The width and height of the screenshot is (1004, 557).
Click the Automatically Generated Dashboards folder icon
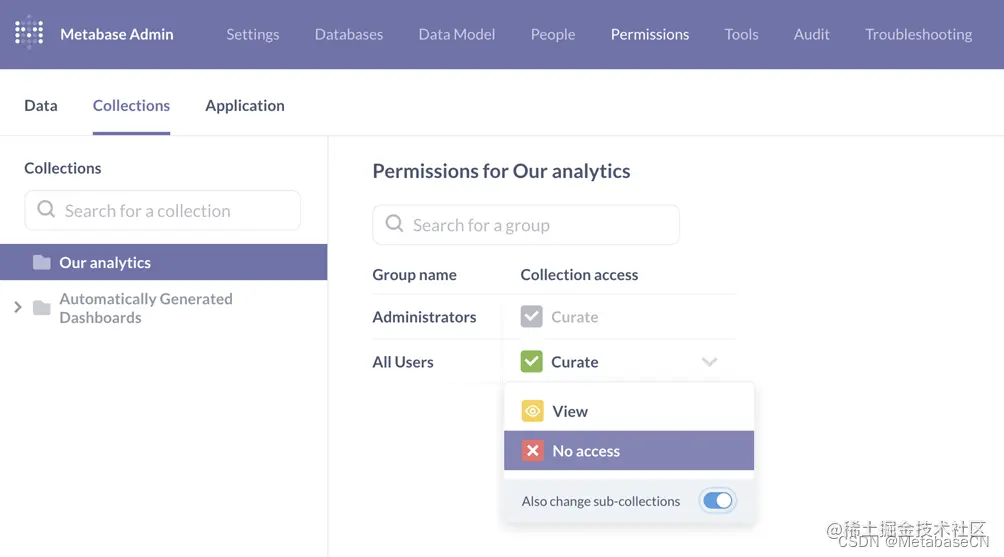click(x=42, y=308)
